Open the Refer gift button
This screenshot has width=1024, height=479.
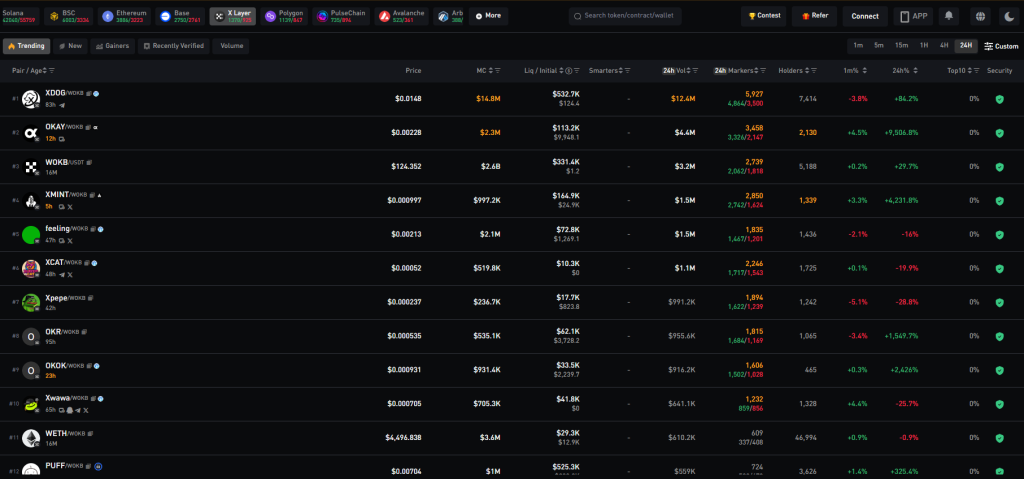814,16
